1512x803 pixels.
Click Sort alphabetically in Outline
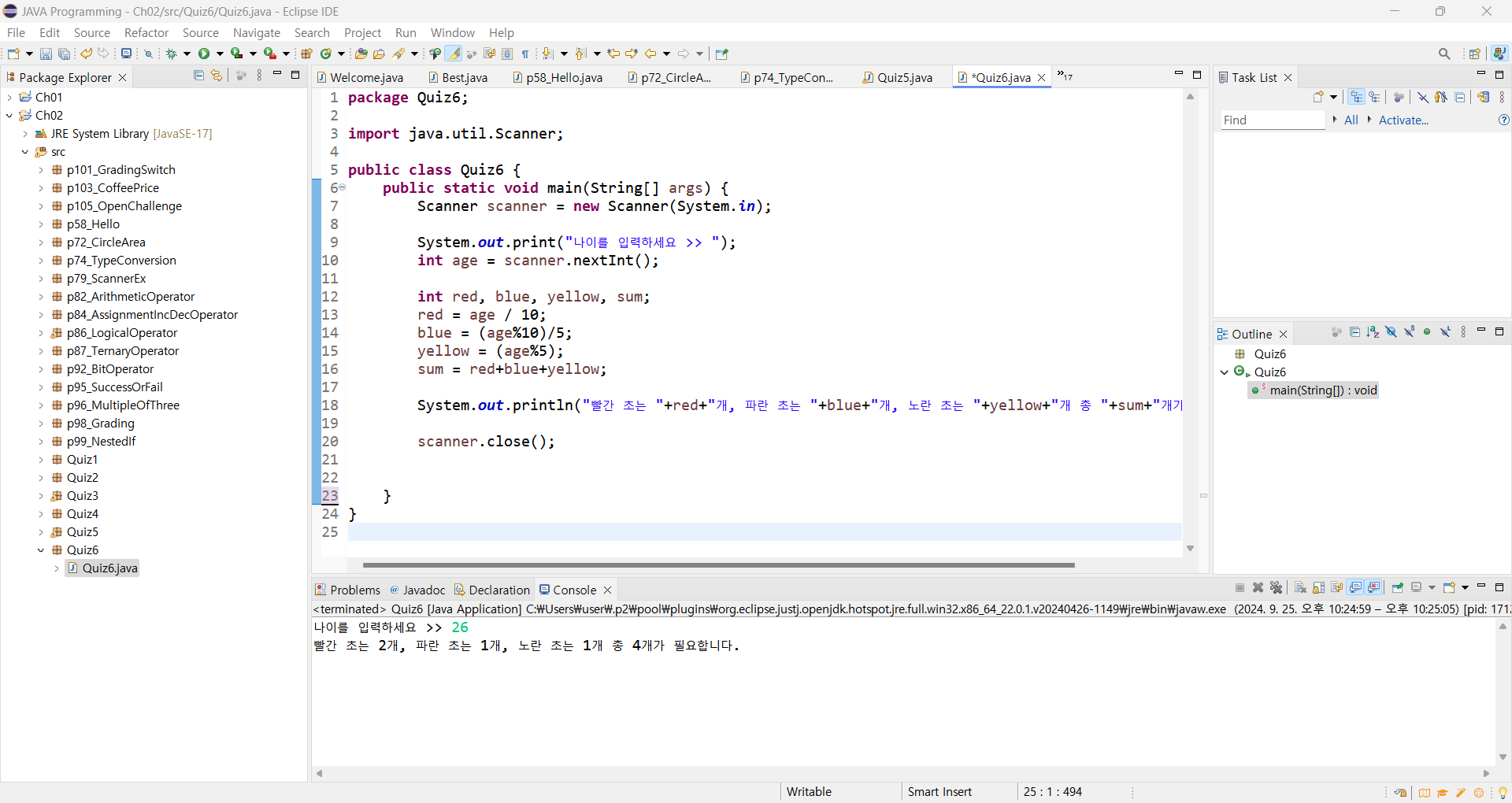tap(1373, 332)
